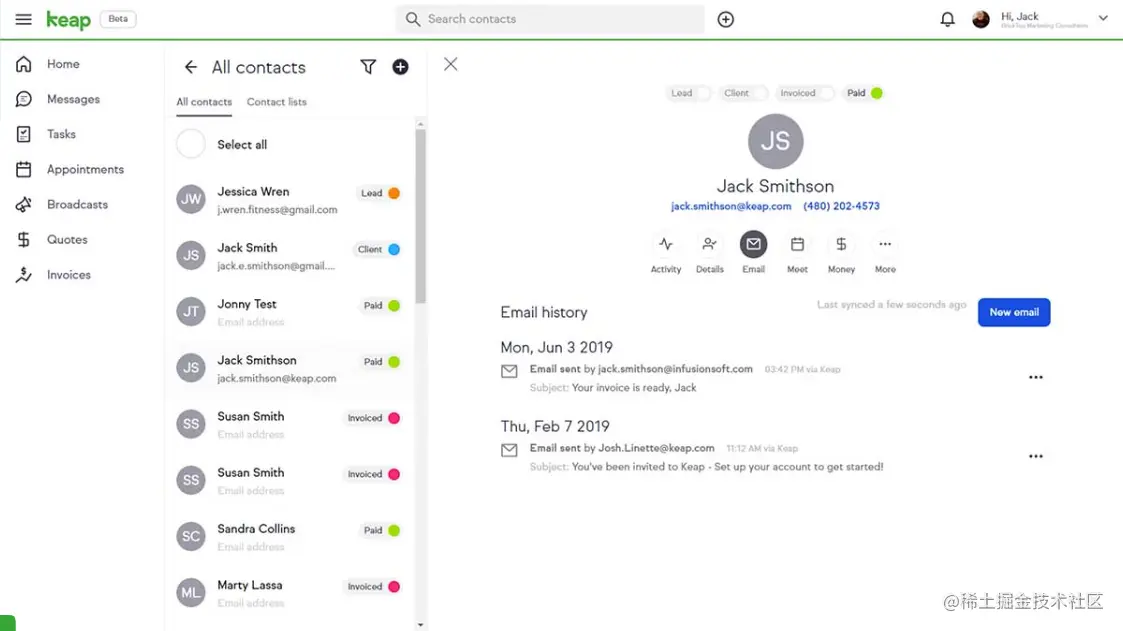The image size is (1123, 631).
Task: Expand the account dropdown chevron
Action: (x=1103, y=19)
